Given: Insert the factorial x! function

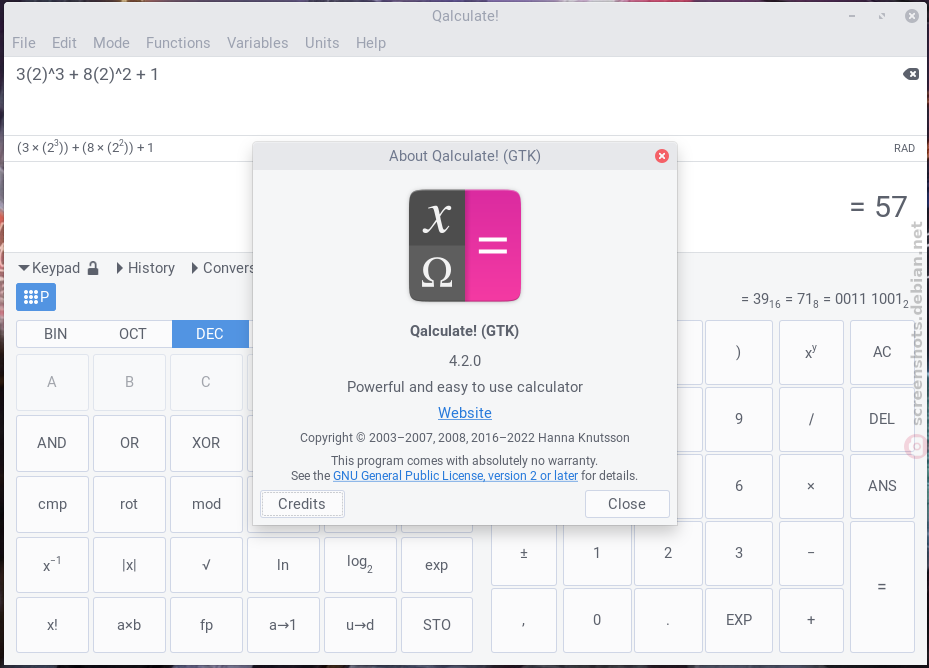Looking at the screenshot, I should (x=52, y=625).
